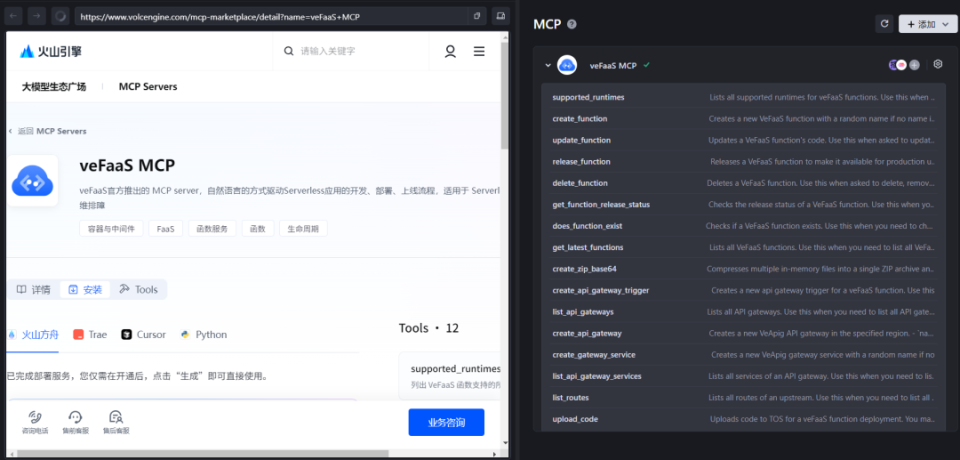Select the does_function_exist tool row

click(743, 226)
